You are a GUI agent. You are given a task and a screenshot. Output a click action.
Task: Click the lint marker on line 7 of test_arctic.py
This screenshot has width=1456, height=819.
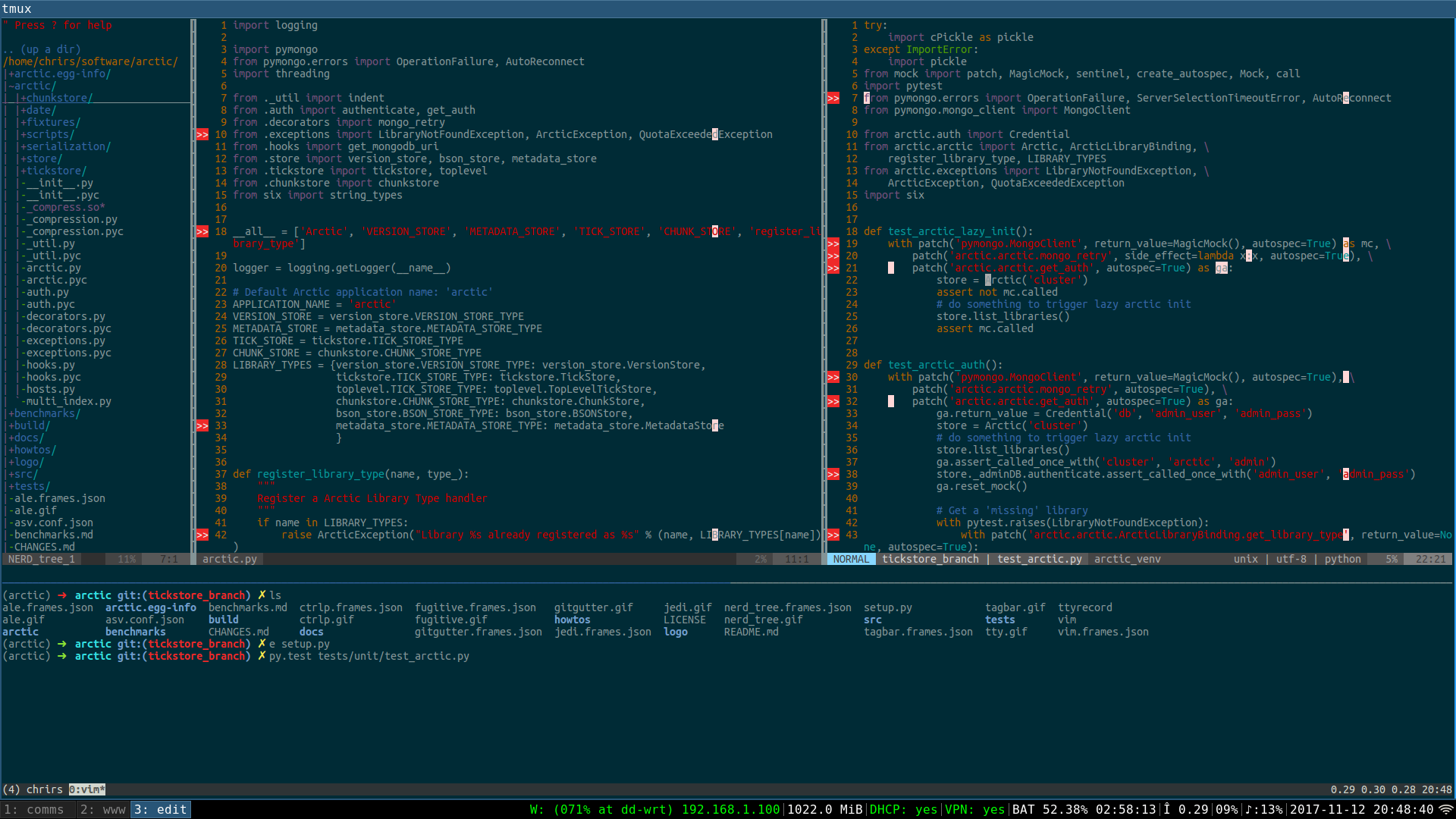click(x=833, y=98)
